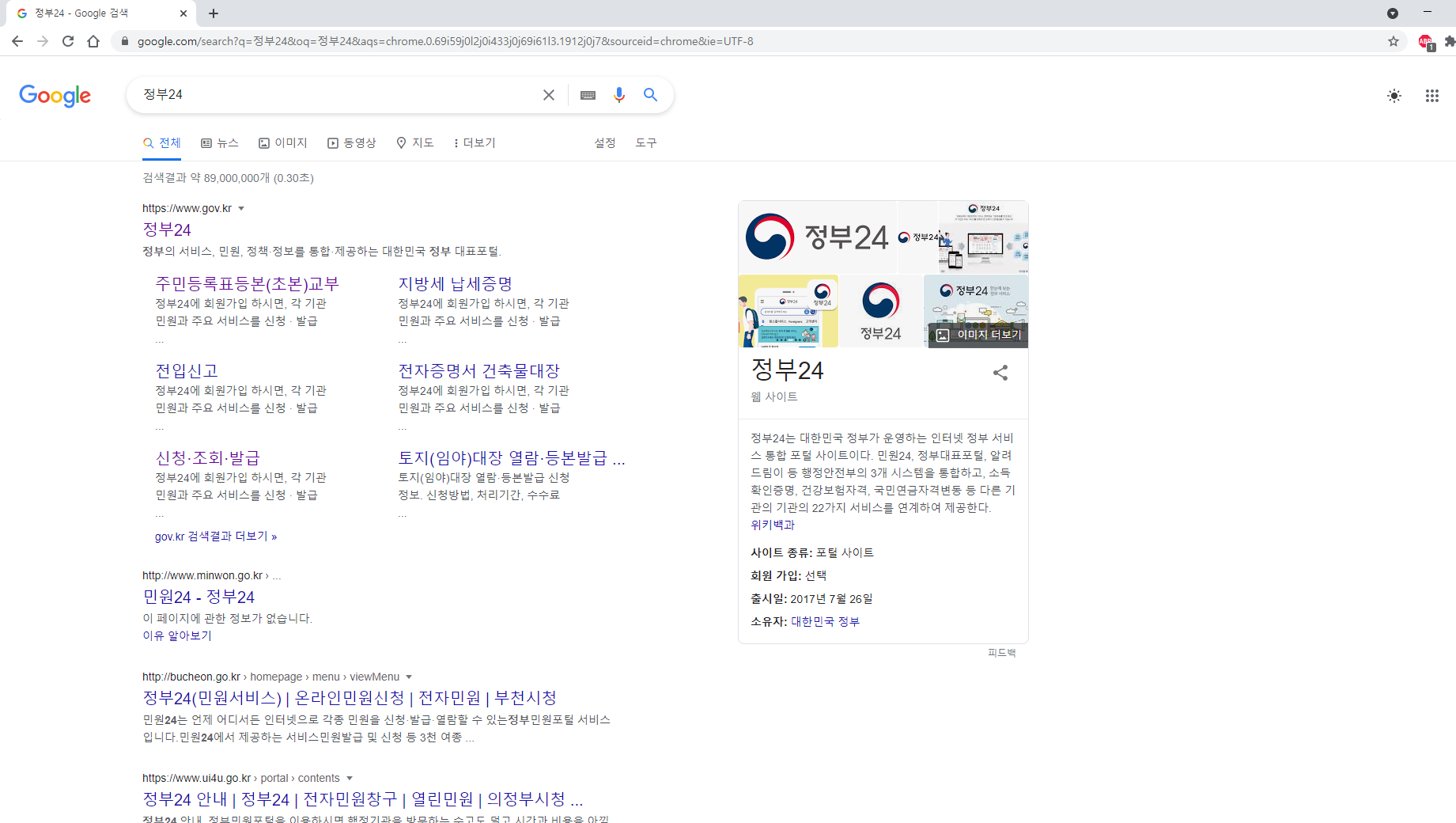The height and width of the screenshot is (823, 1456).
Task: Open the extensions puzzle menu
Action: [x=1449, y=41]
